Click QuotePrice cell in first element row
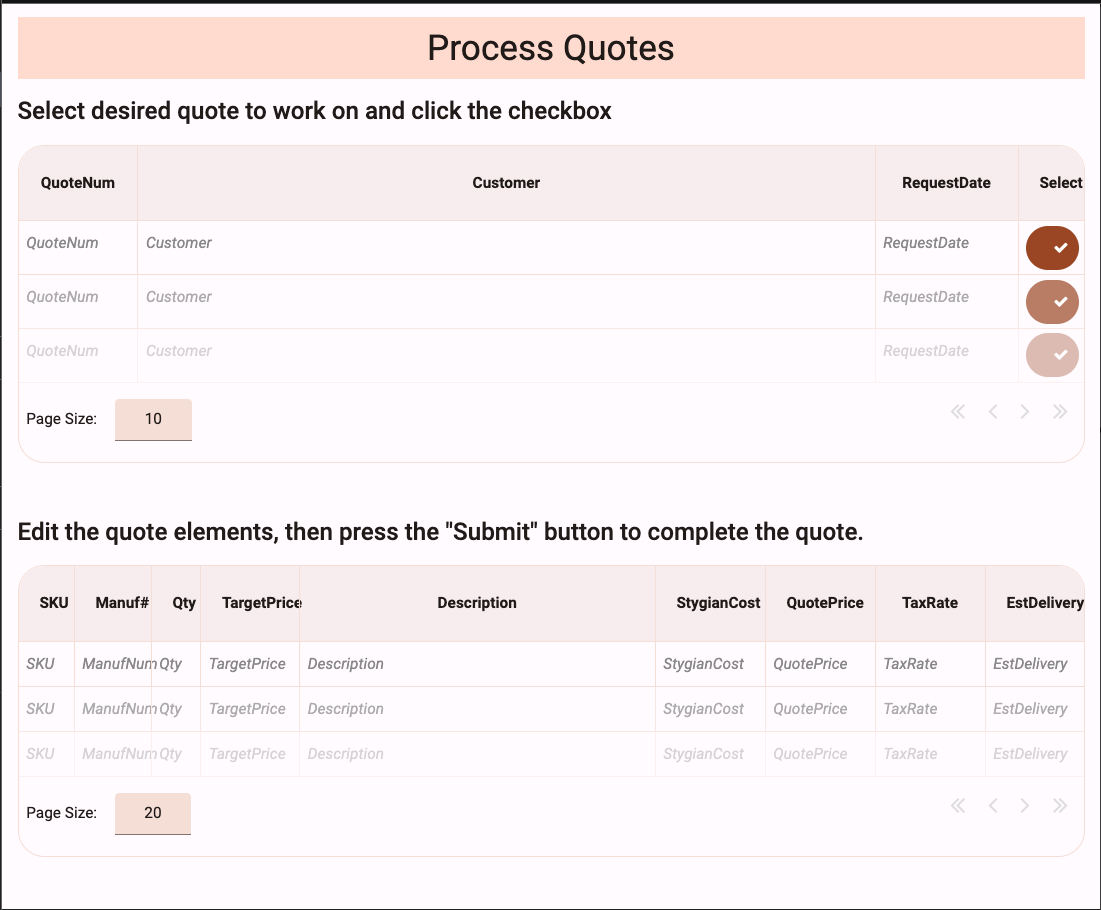The image size is (1101, 910). tap(820, 664)
